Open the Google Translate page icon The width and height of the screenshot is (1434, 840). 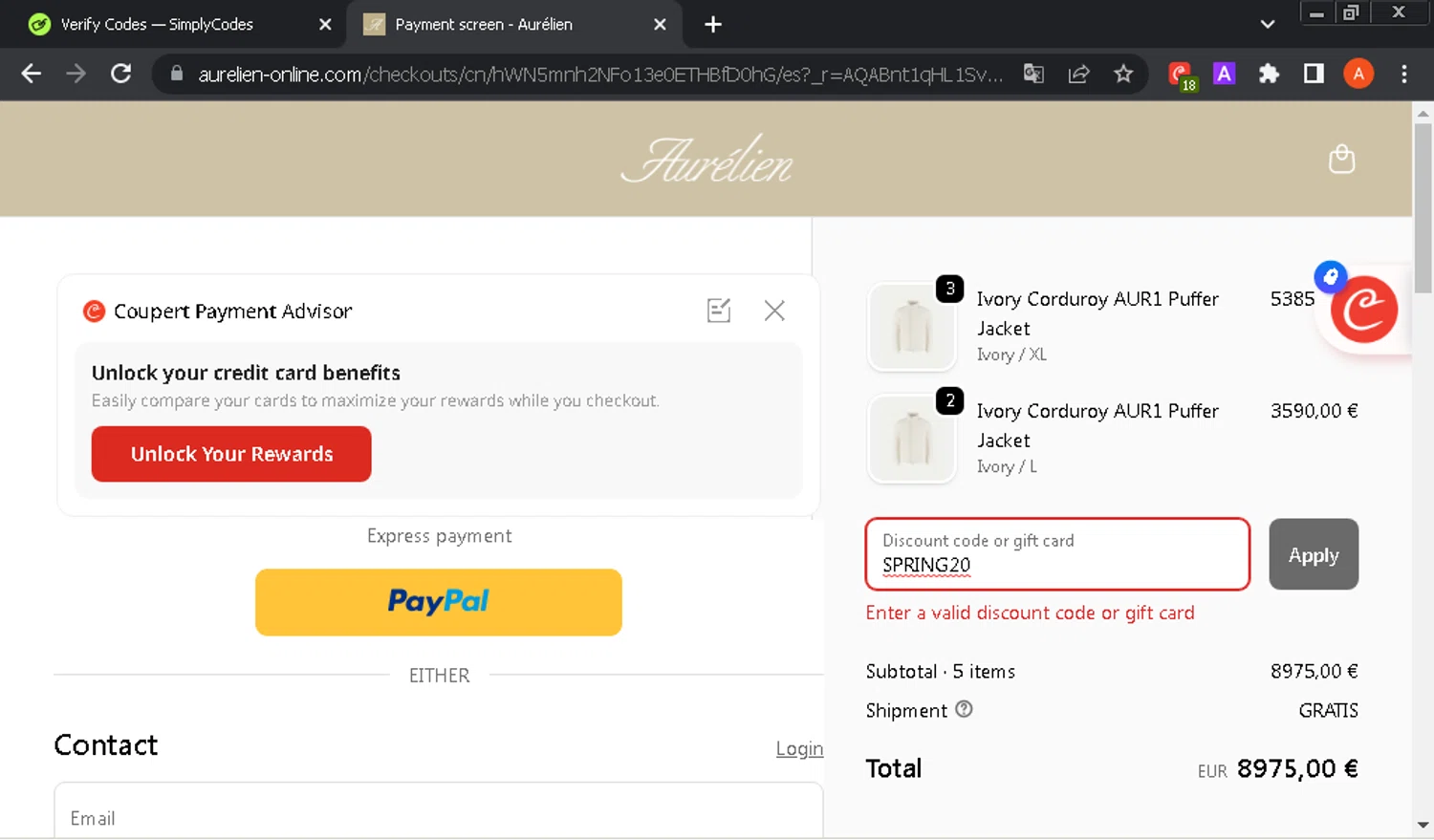click(1033, 74)
